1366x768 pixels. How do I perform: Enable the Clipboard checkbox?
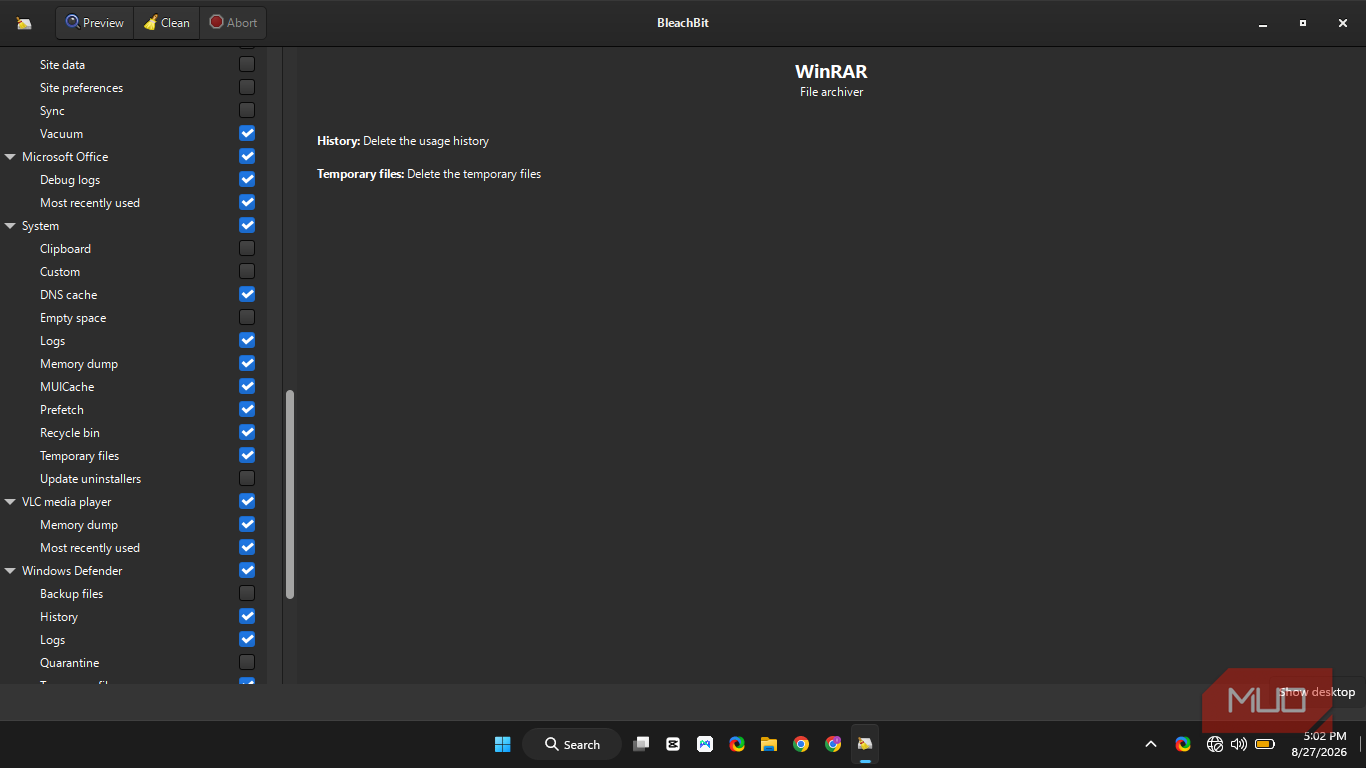247,248
